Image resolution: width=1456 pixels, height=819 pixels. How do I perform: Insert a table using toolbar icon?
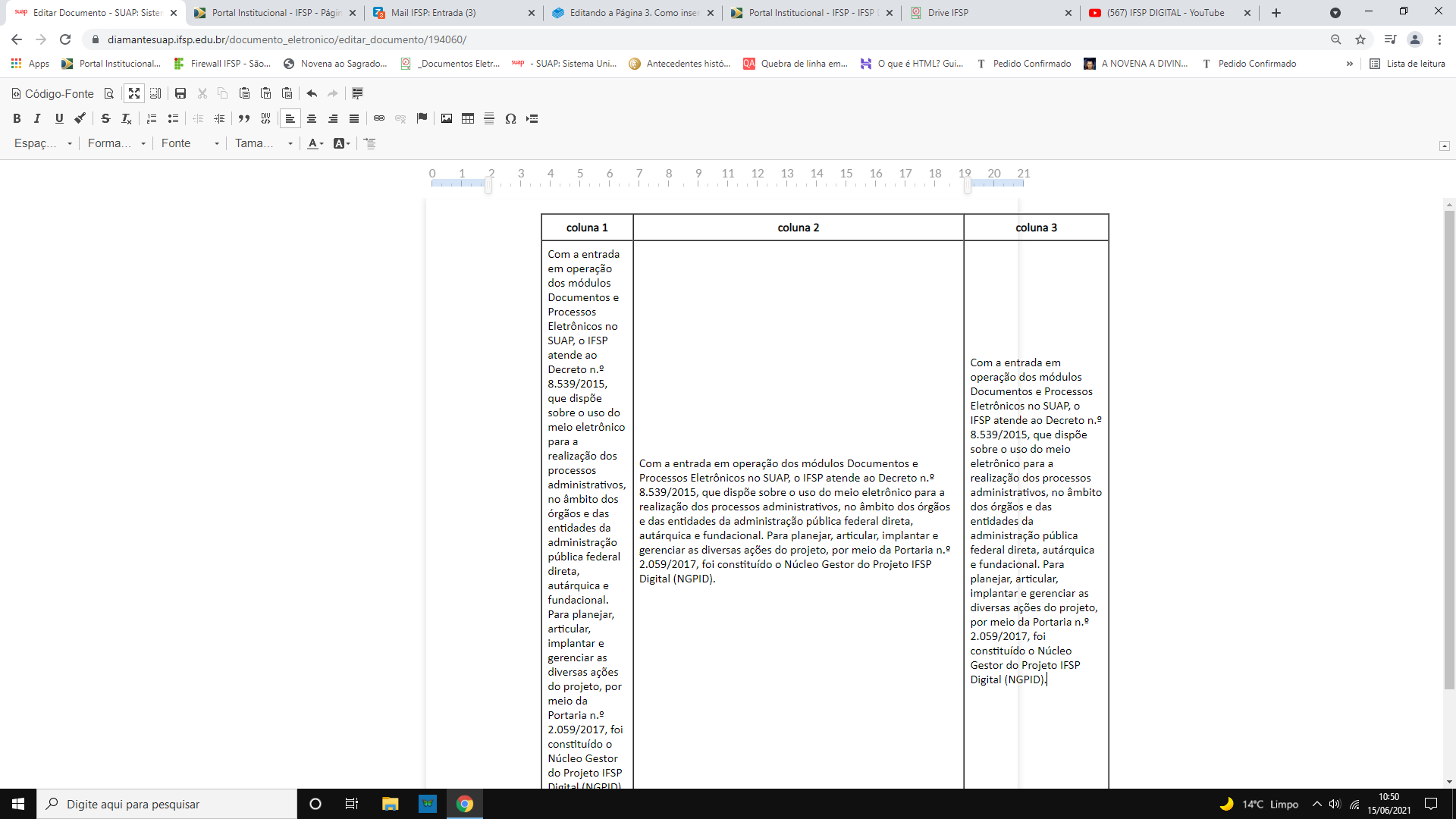pyautogui.click(x=468, y=118)
